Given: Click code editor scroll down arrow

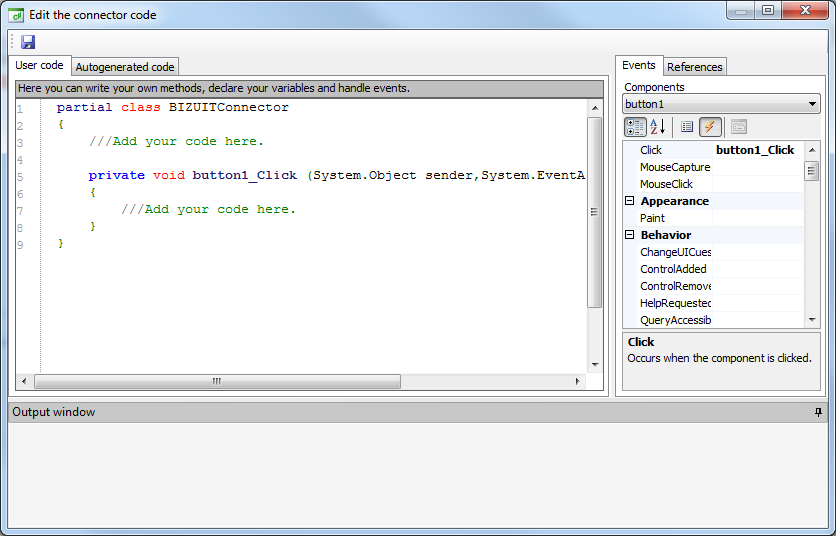Looking at the screenshot, I should [x=595, y=365].
